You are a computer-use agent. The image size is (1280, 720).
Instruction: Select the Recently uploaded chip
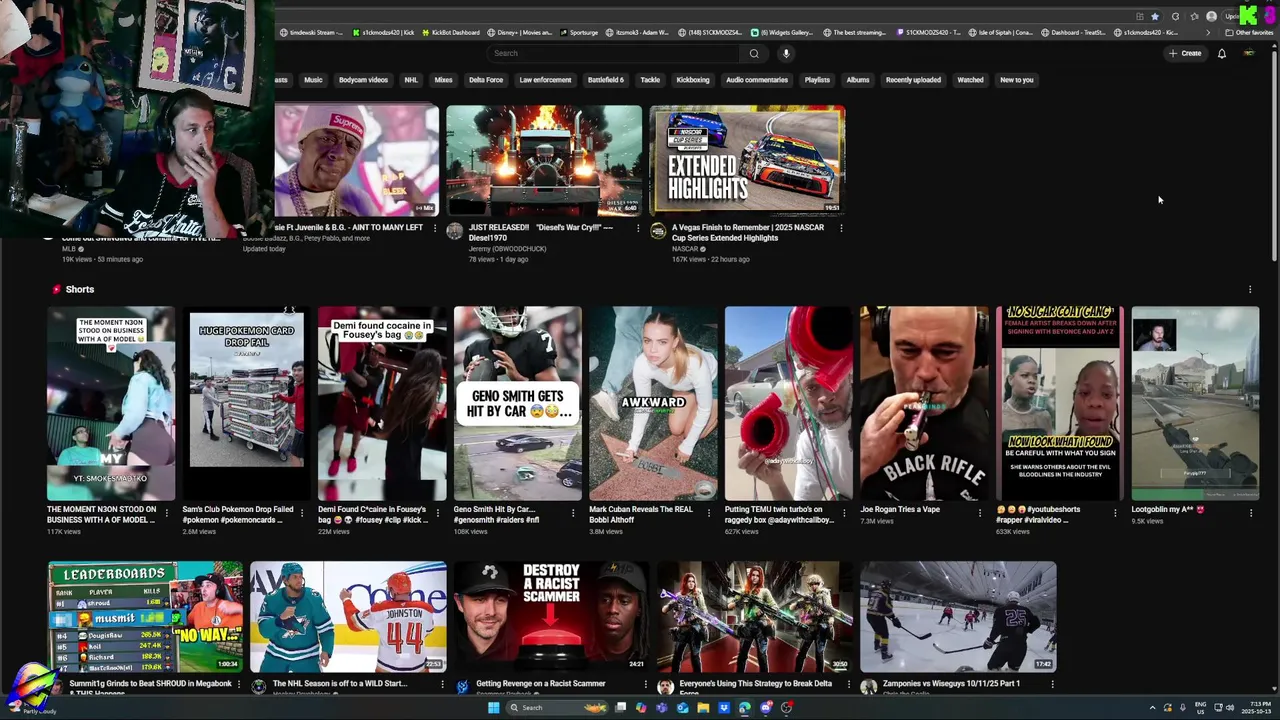point(913,80)
